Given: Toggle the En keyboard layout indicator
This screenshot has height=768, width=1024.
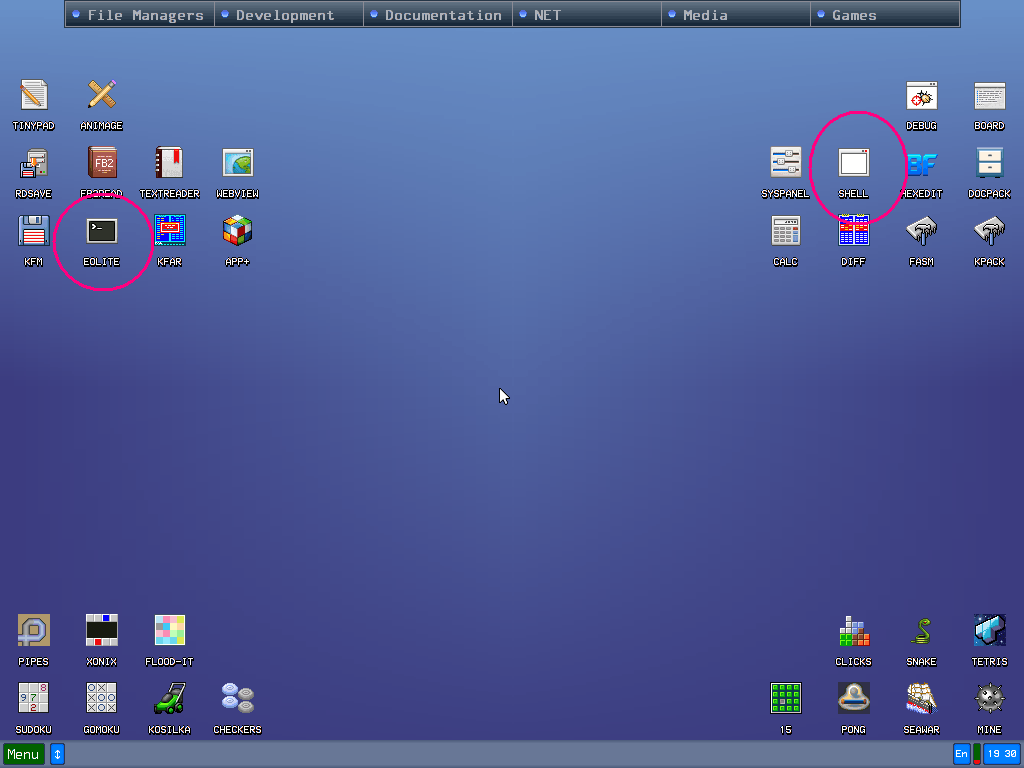Looking at the screenshot, I should coord(961,754).
